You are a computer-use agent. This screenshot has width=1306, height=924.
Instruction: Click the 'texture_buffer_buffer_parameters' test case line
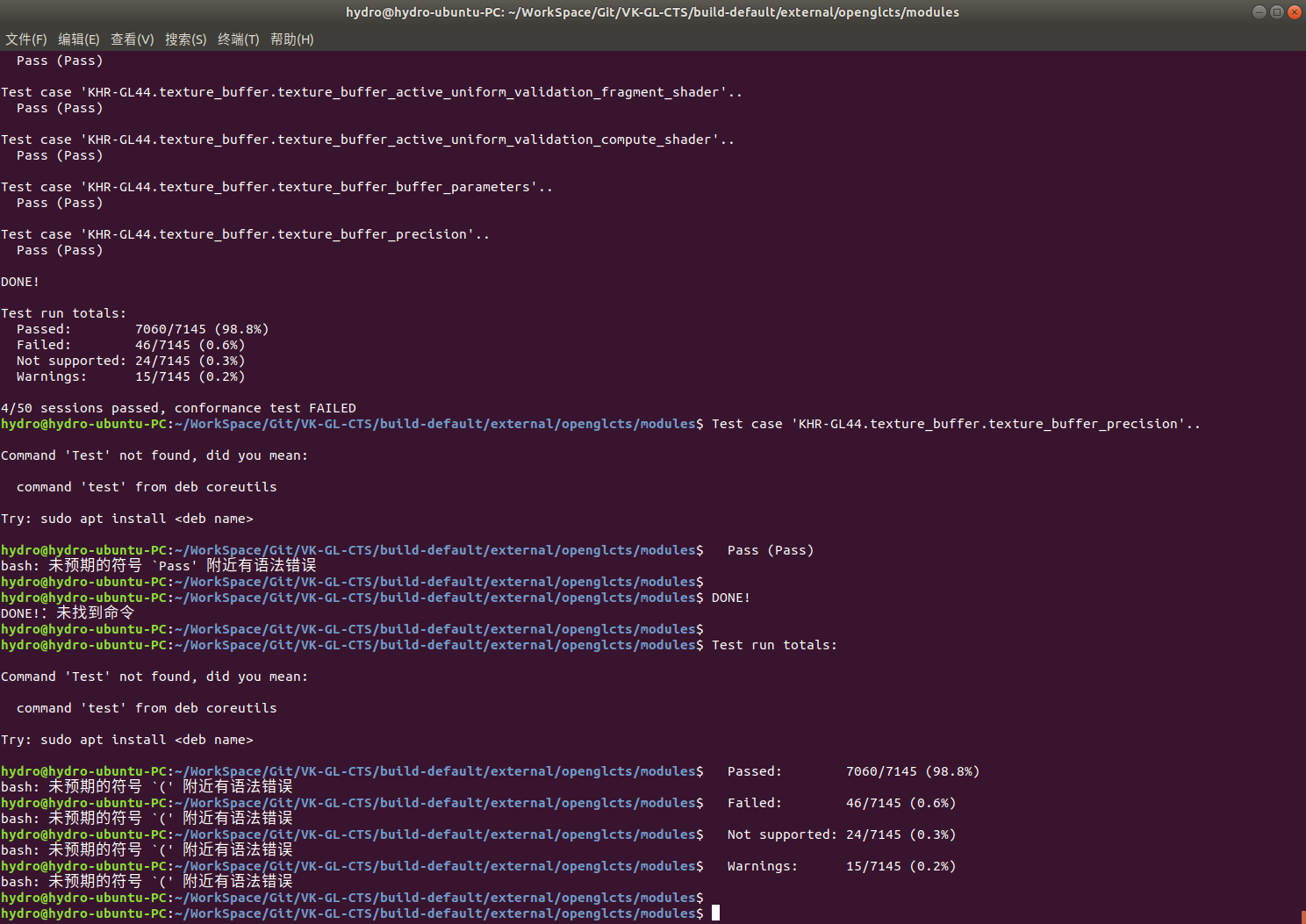276,187
